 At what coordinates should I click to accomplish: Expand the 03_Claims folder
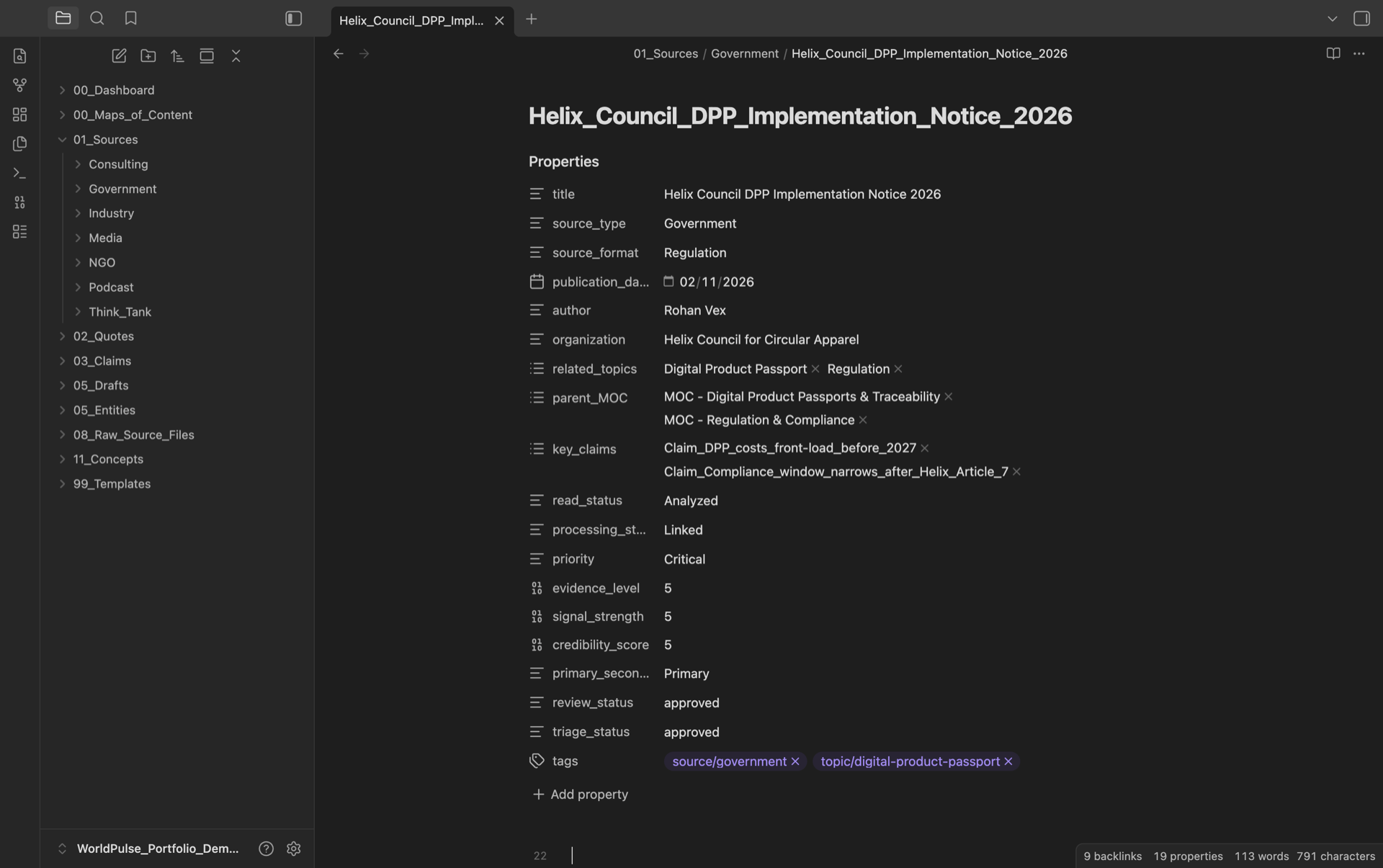click(62, 361)
